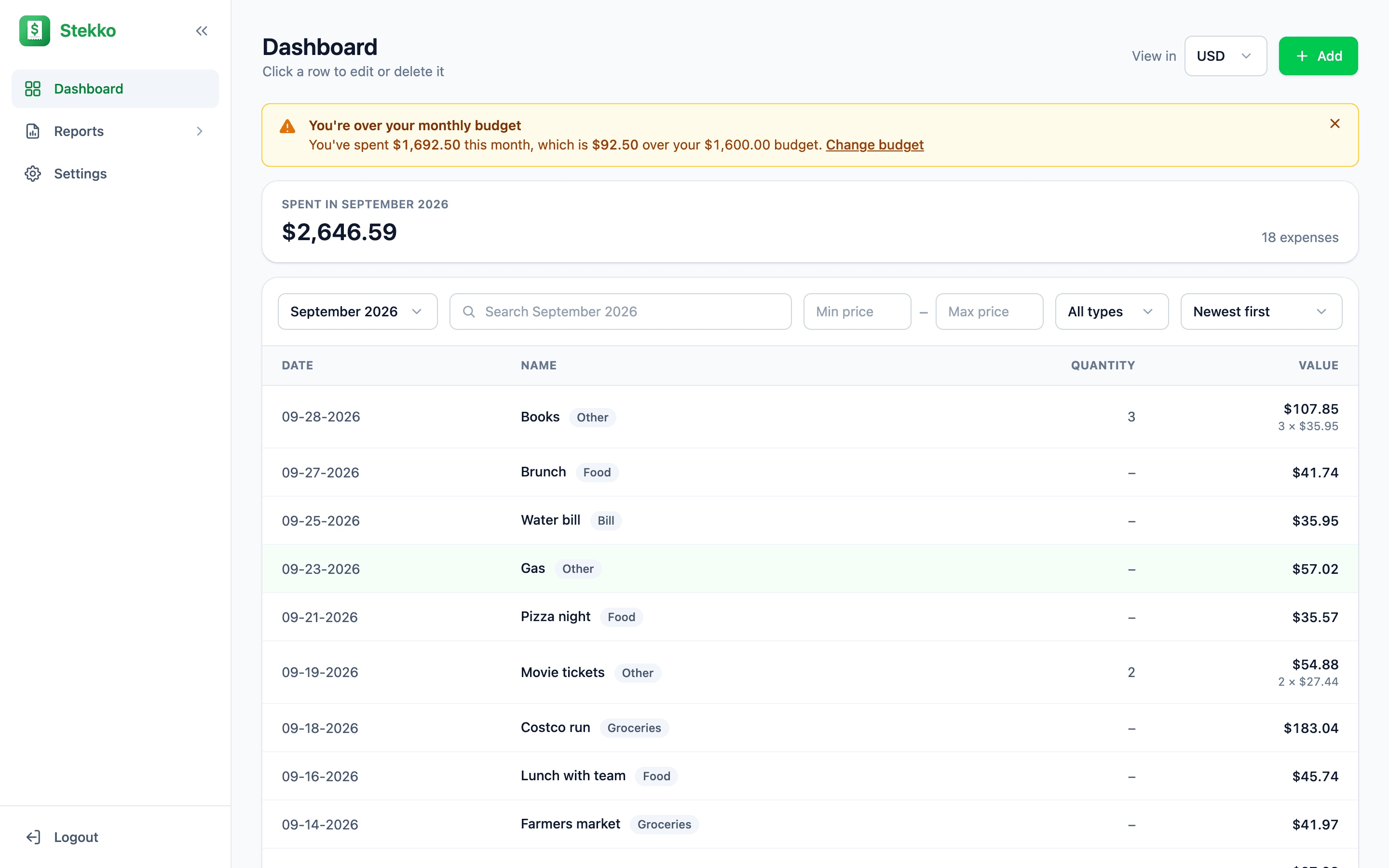
Task: Select the Books expense row
Action: click(810, 417)
